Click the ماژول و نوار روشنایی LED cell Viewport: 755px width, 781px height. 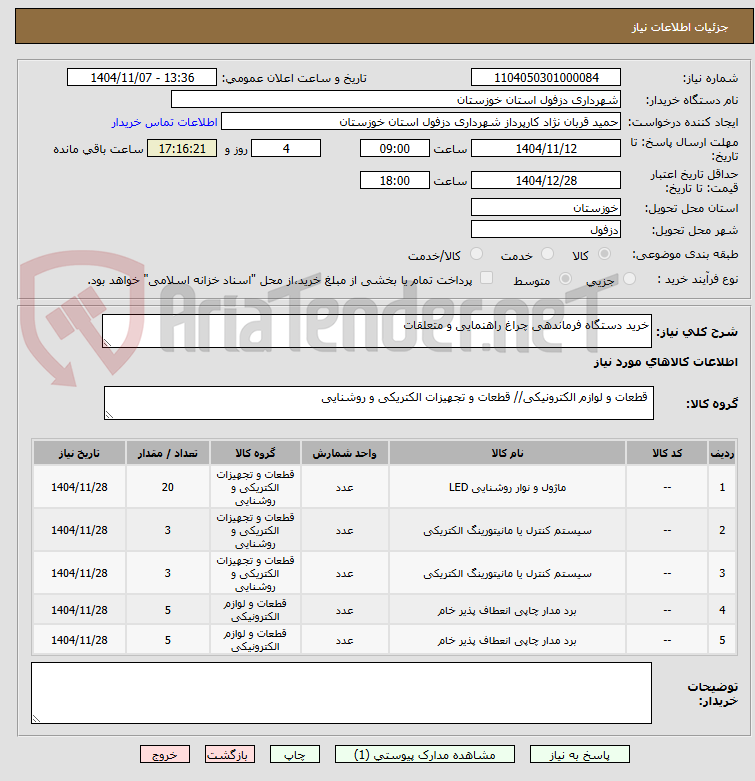(x=507, y=487)
